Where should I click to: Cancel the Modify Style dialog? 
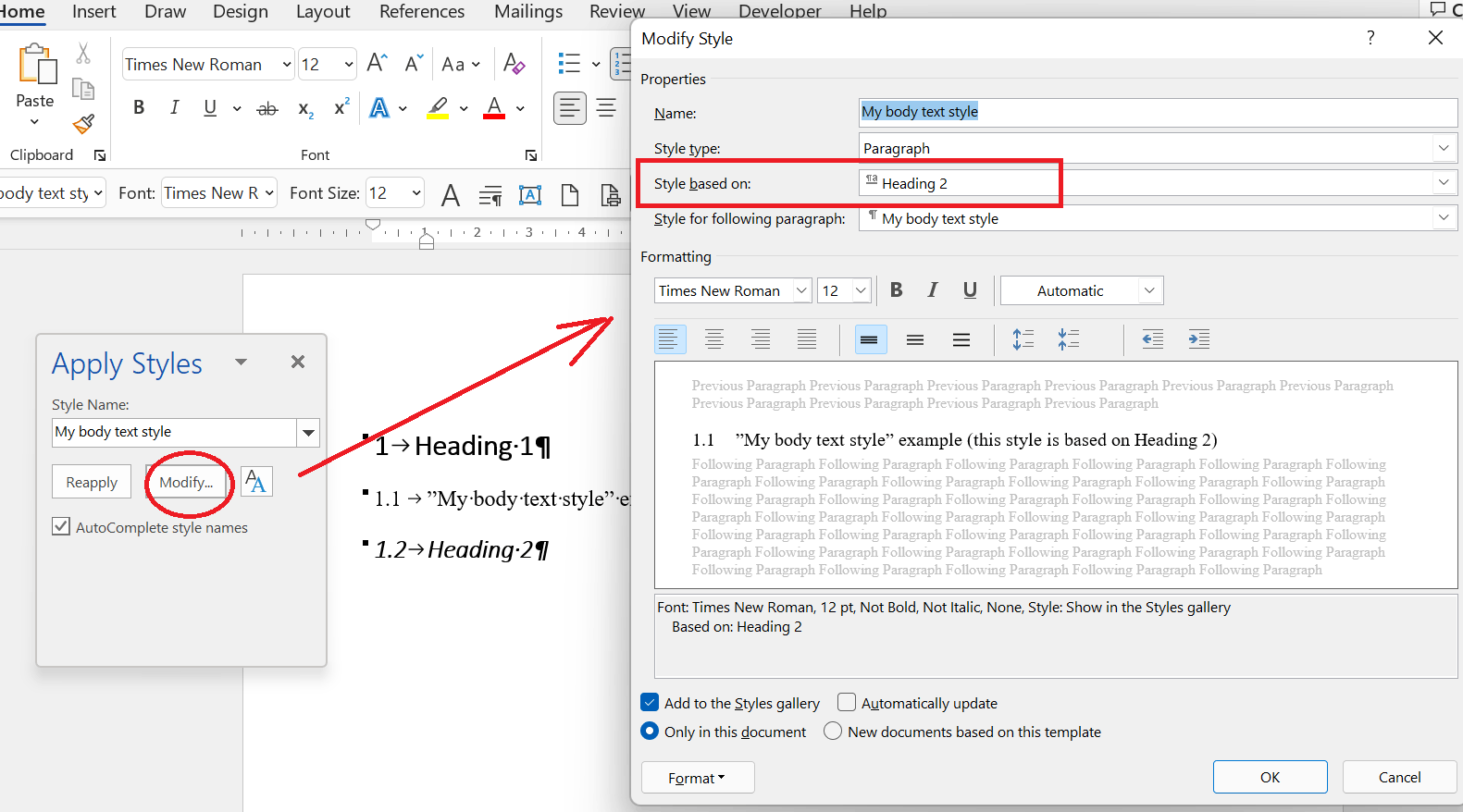(1399, 777)
